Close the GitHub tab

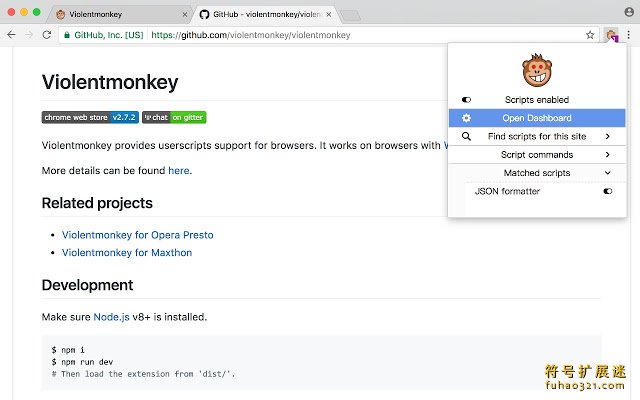coord(329,14)
